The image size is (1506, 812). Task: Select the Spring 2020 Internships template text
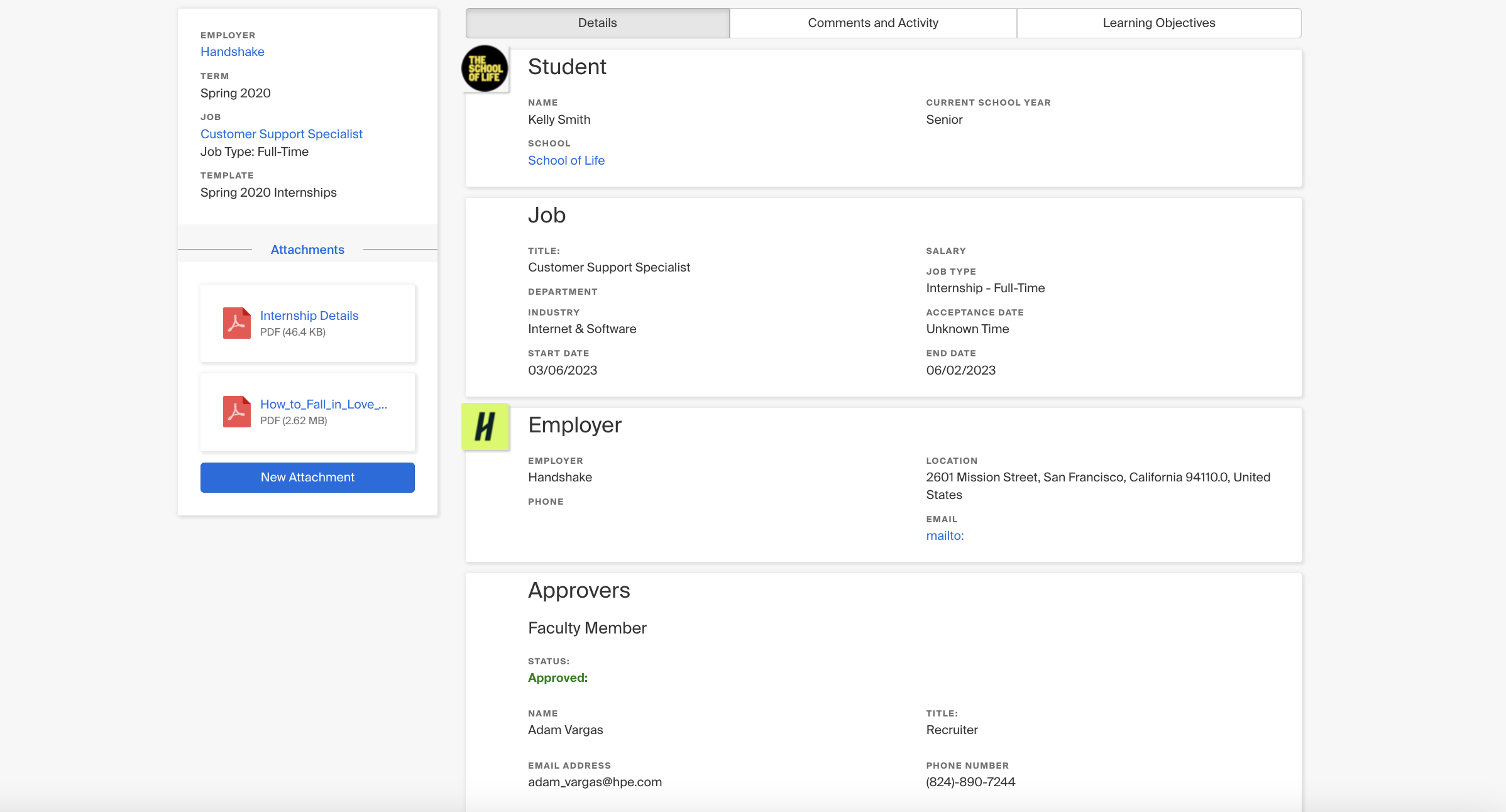tap(268, 192)
